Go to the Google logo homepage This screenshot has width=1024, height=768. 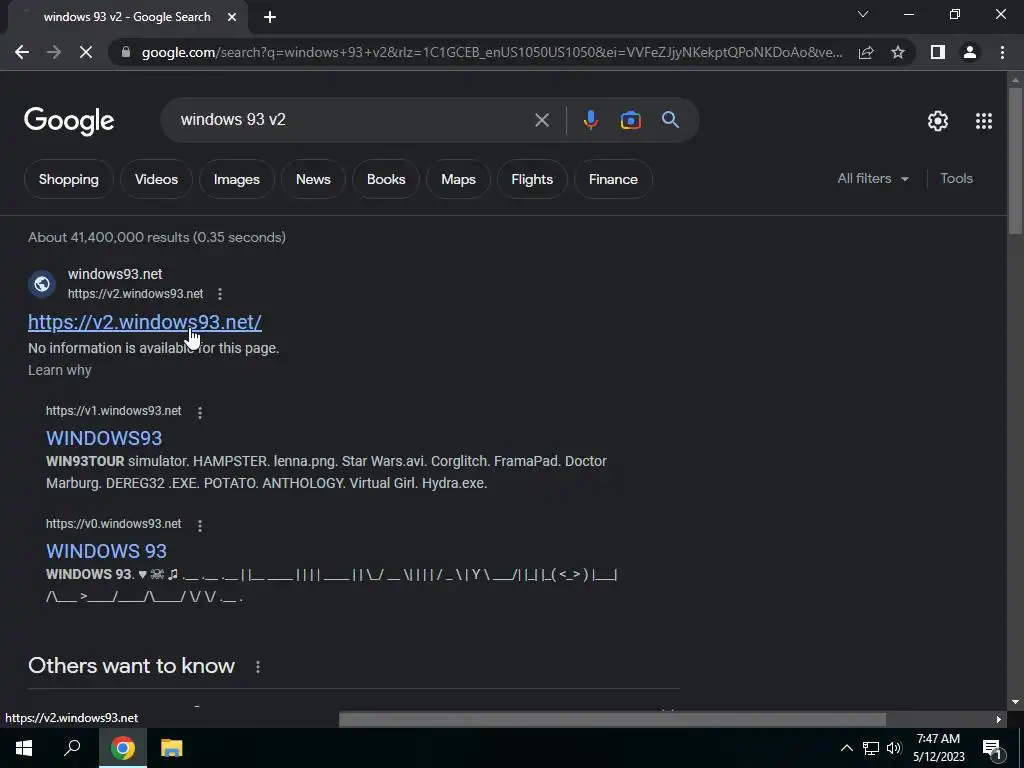(69, 121)
